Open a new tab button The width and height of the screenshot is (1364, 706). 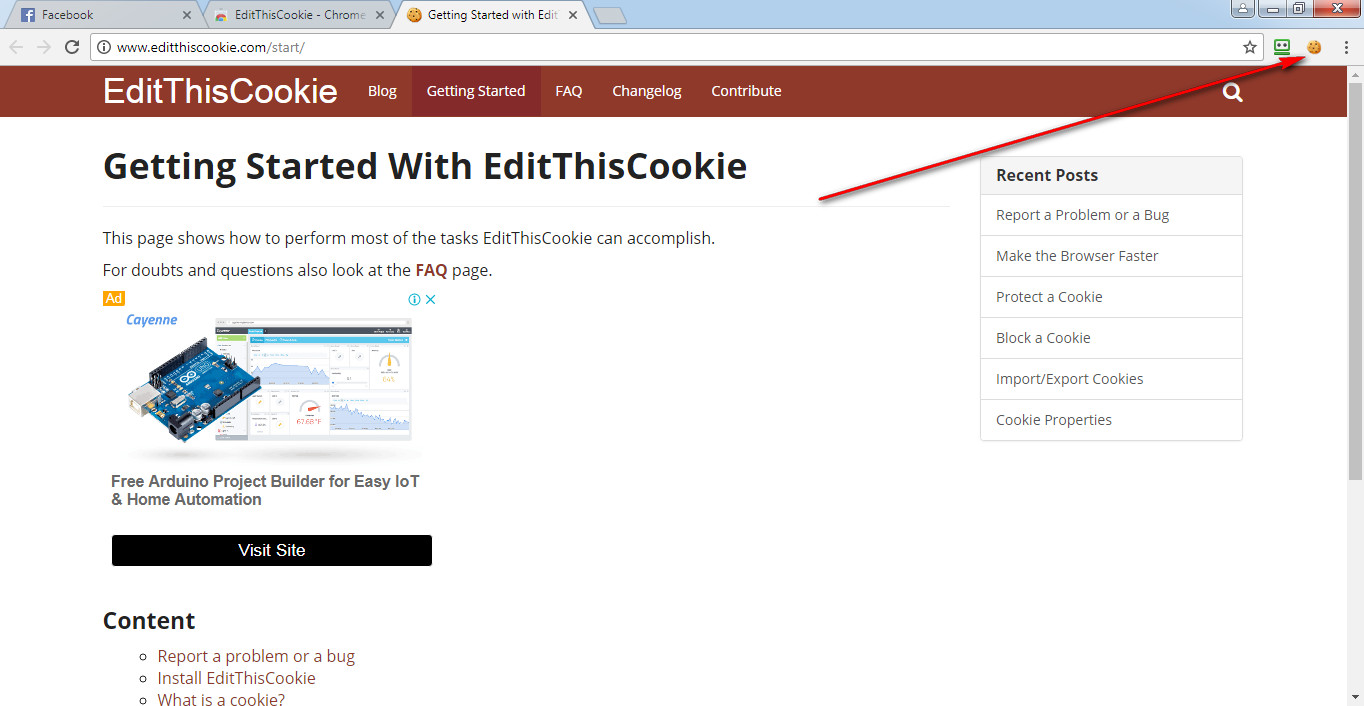coord(609,15)
